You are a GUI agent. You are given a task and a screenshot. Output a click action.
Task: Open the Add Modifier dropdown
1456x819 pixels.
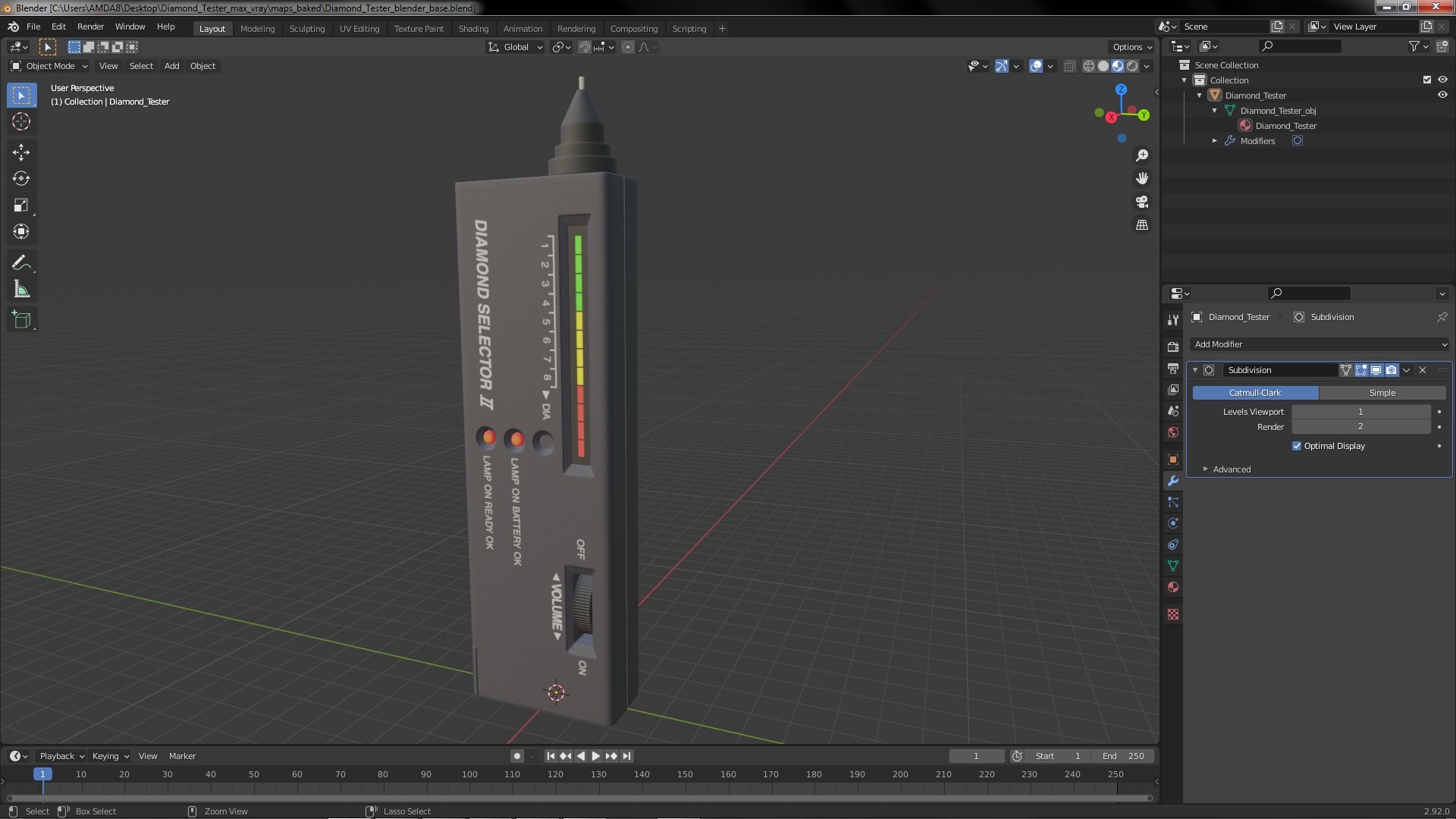(1319, 344)
